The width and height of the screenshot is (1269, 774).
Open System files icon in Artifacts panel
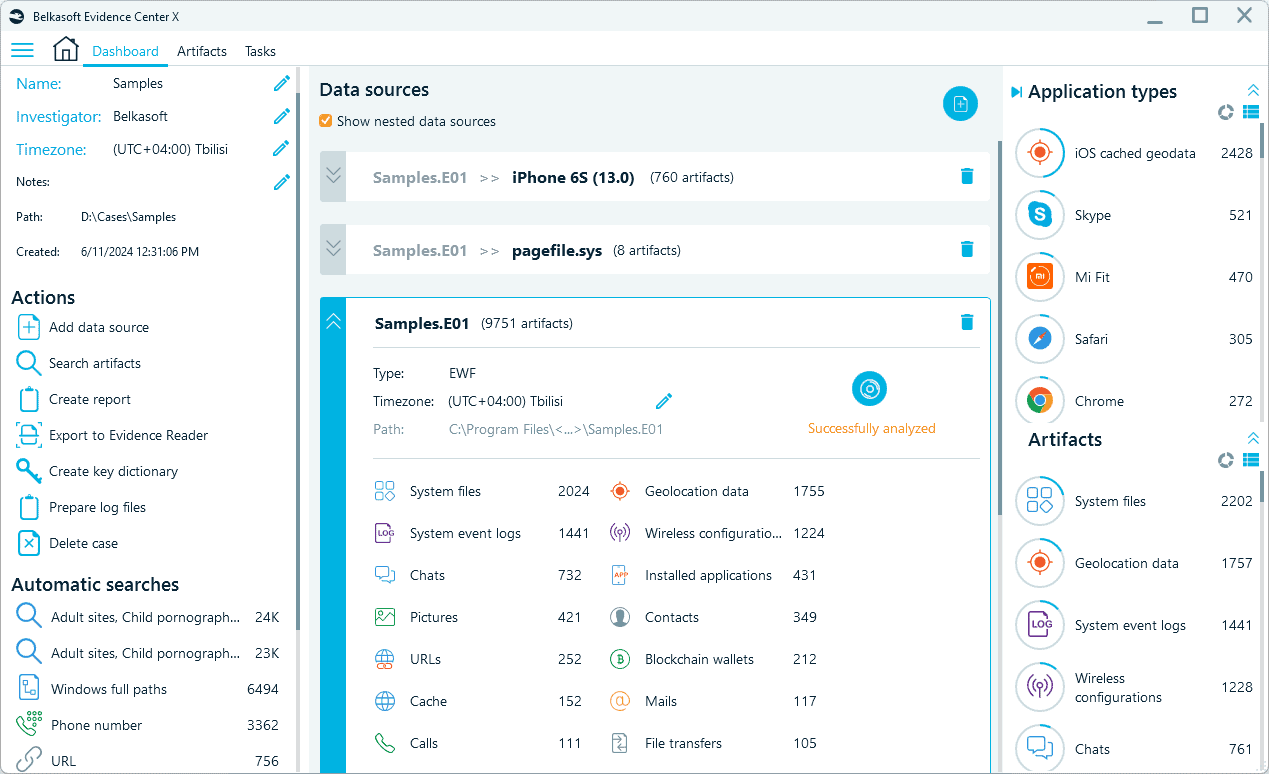coord(1040,501)
